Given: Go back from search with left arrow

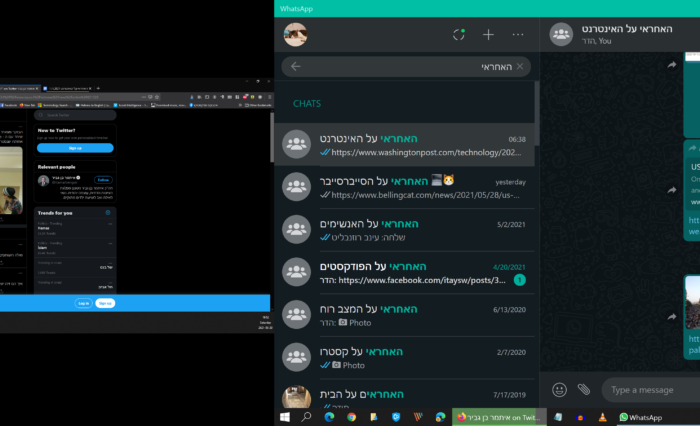Looking at the screenshot, I should pyautogui.click(x=296, y=67).
